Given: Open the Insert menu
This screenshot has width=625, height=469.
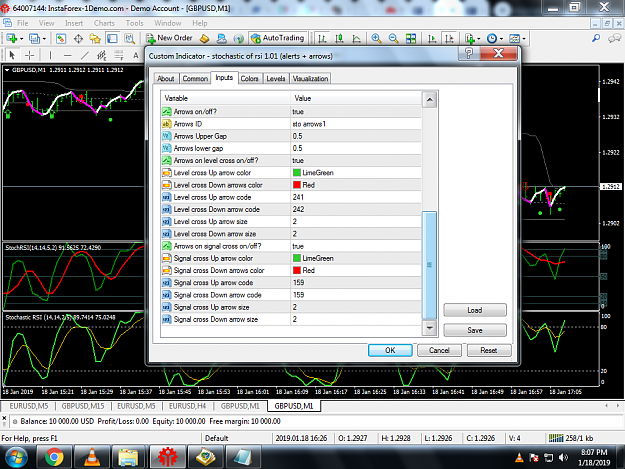Looking at the screenshot, I should click(74, 23).
